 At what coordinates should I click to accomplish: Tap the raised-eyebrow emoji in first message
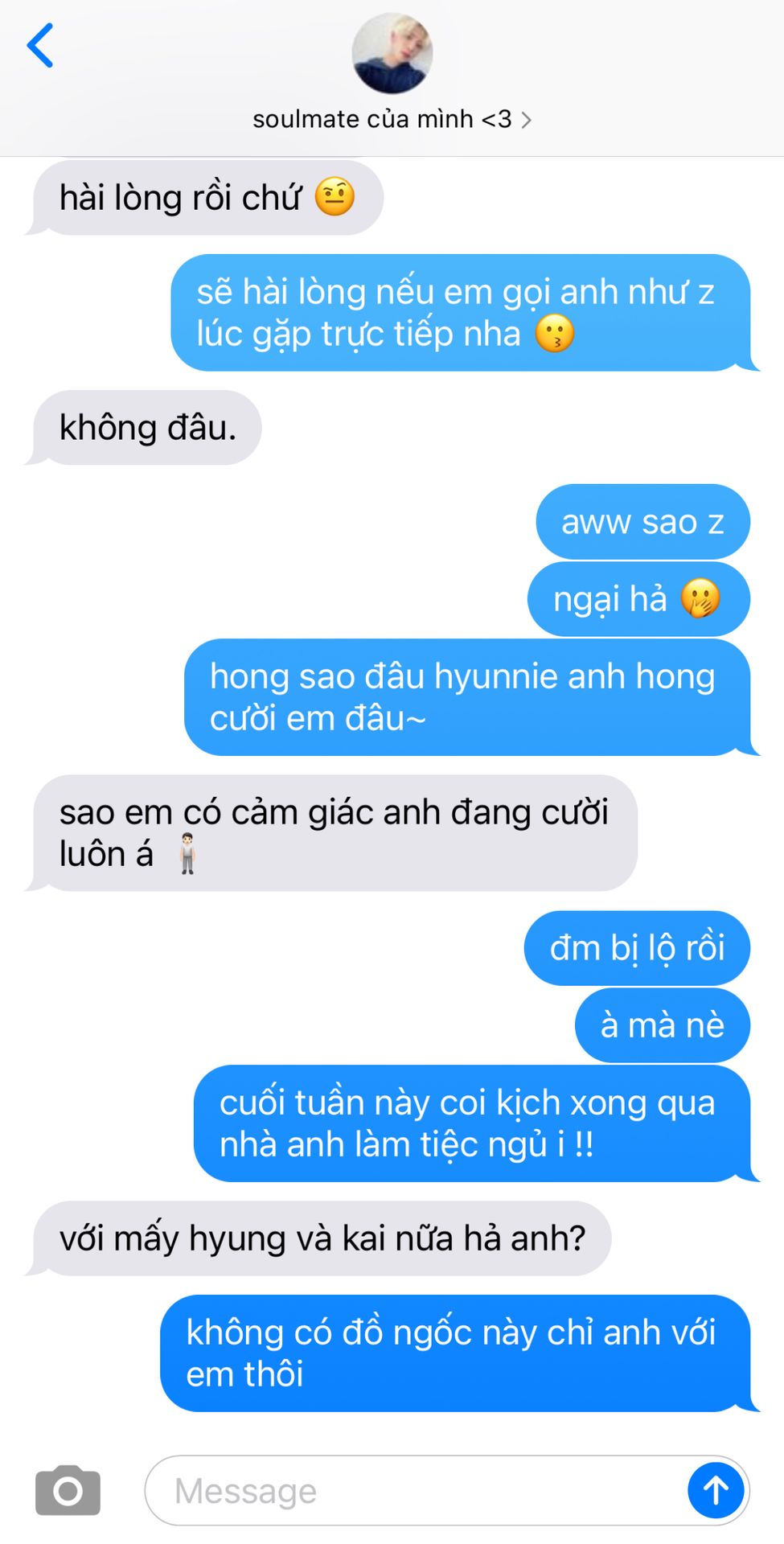pyautogui.click(x=335, y=197)
